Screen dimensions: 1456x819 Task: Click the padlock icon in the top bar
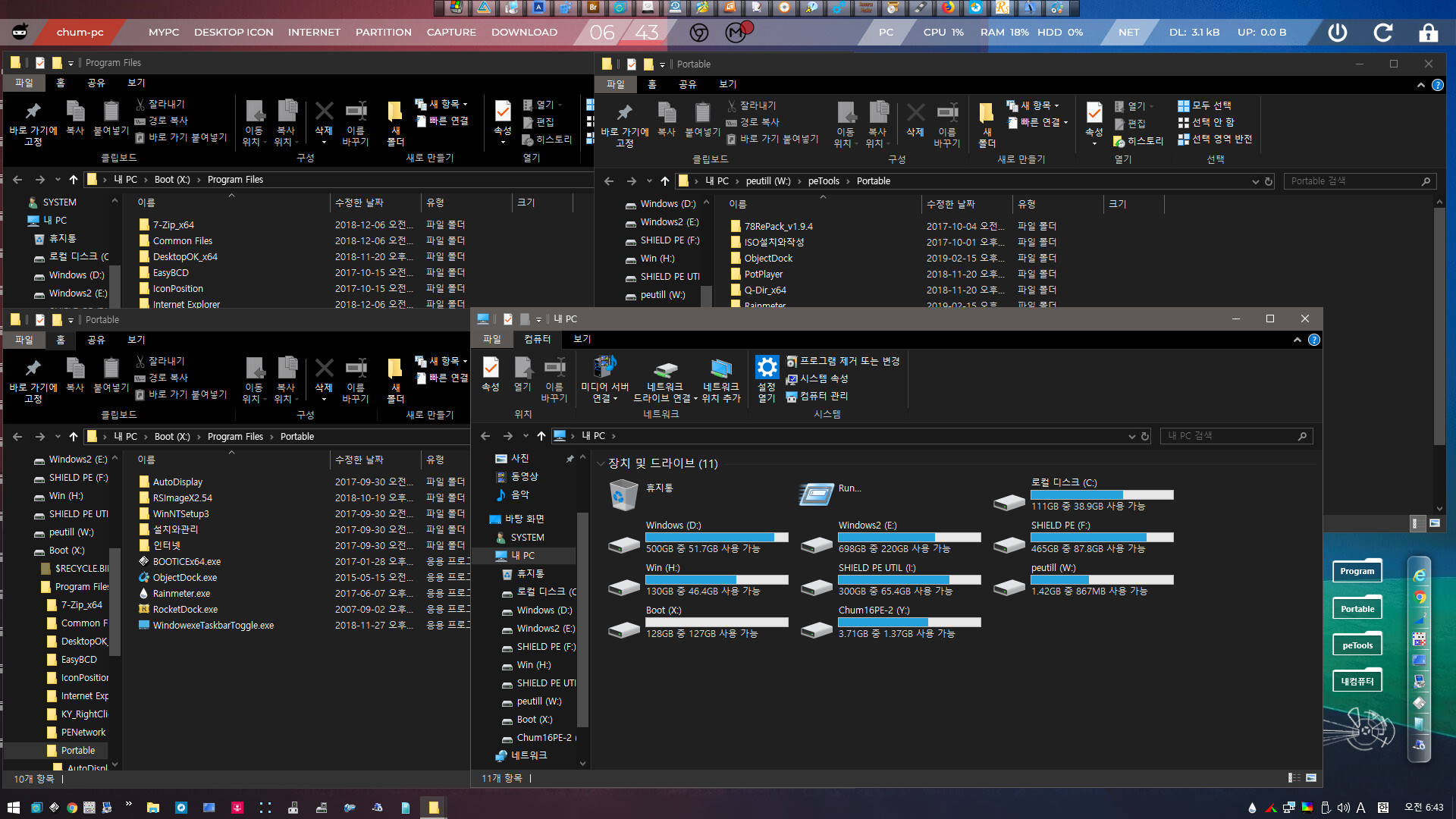click(1429, 33)
